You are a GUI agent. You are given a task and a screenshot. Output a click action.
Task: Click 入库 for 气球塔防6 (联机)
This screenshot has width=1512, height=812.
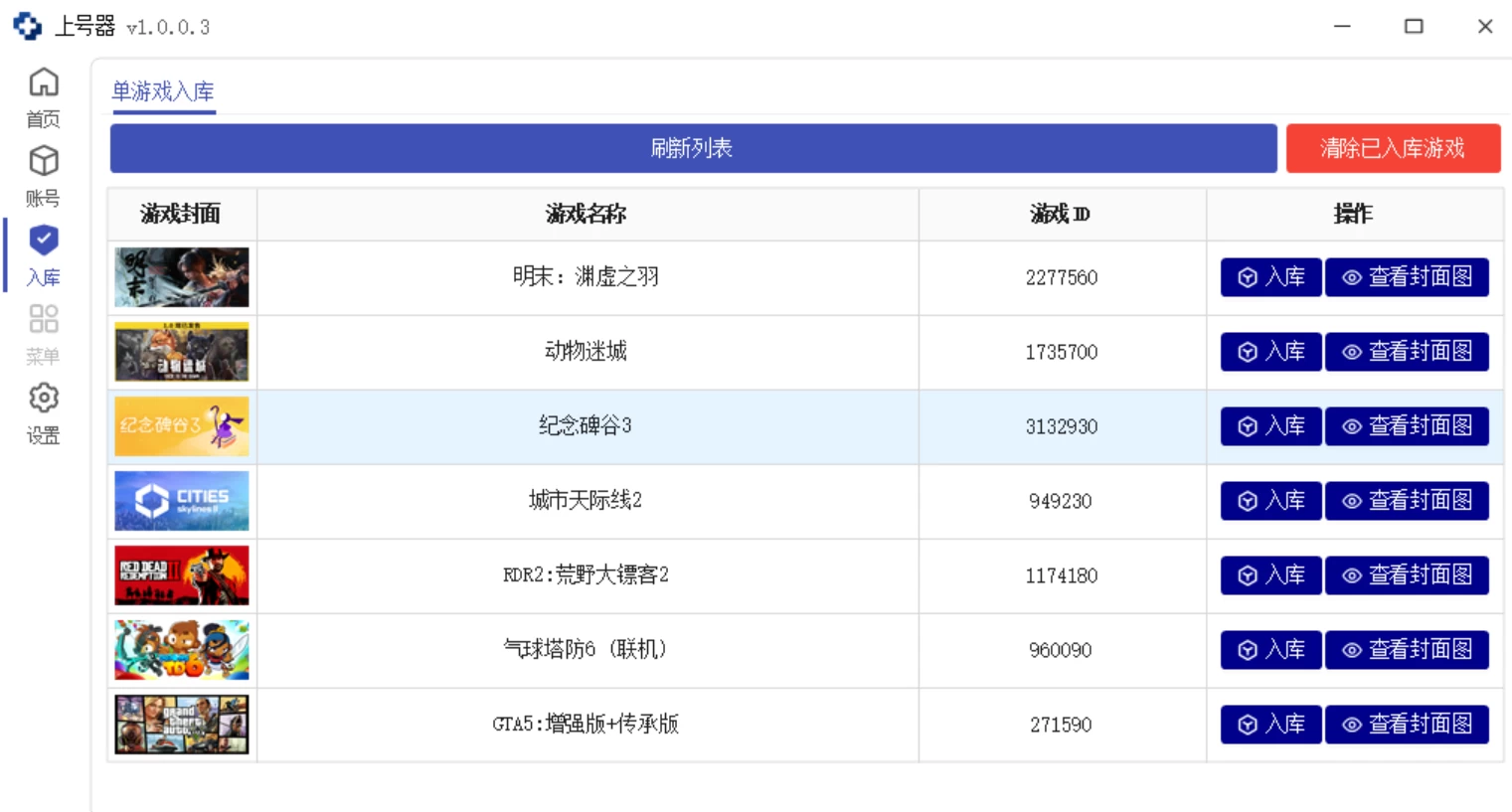coord(1270,650)
